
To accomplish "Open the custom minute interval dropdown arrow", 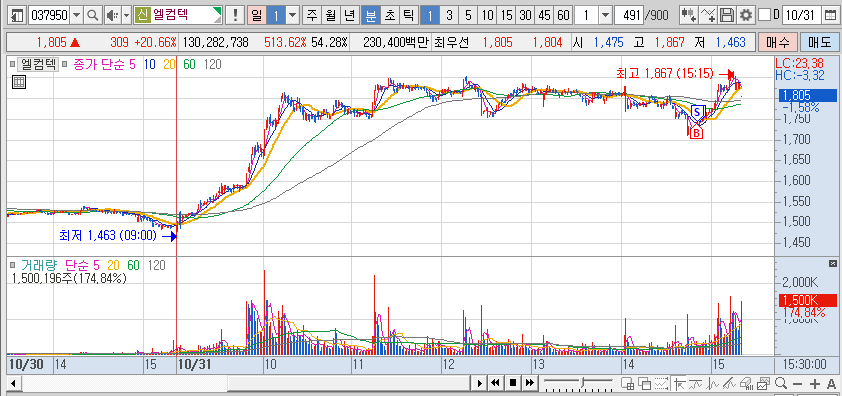I will point(605,15).
